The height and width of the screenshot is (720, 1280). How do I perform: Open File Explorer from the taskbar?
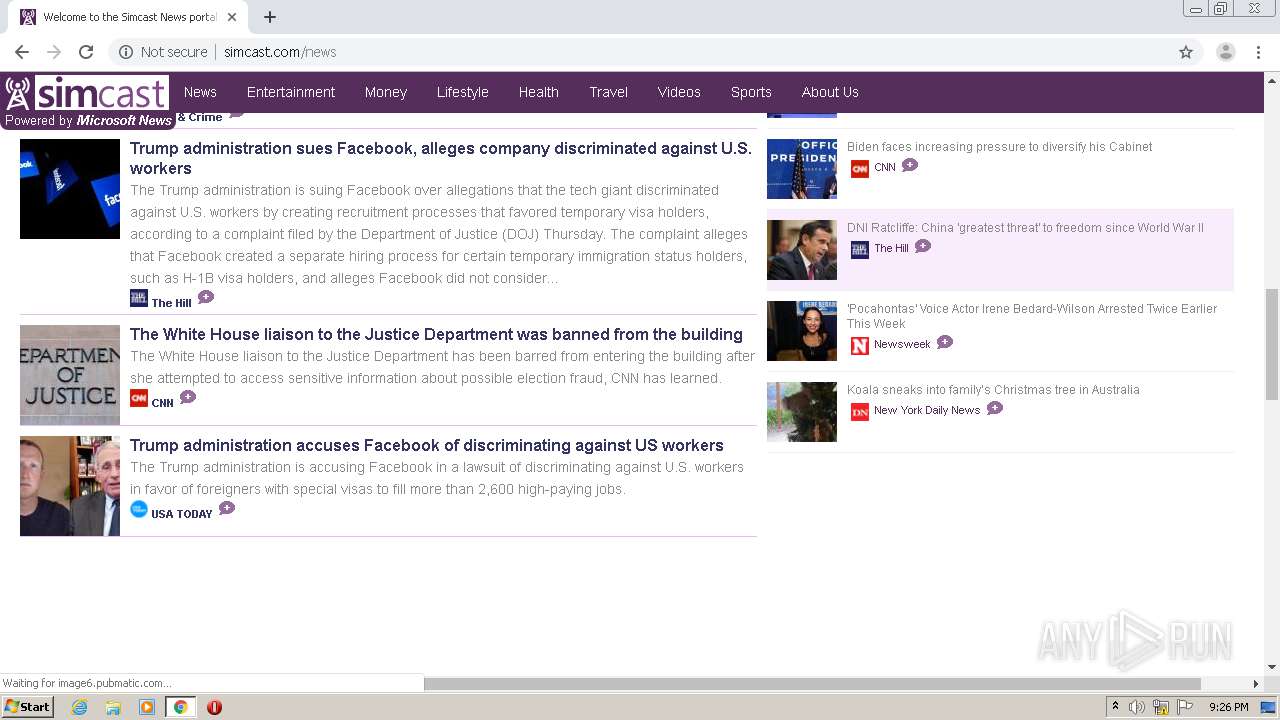tap(113, 707)
